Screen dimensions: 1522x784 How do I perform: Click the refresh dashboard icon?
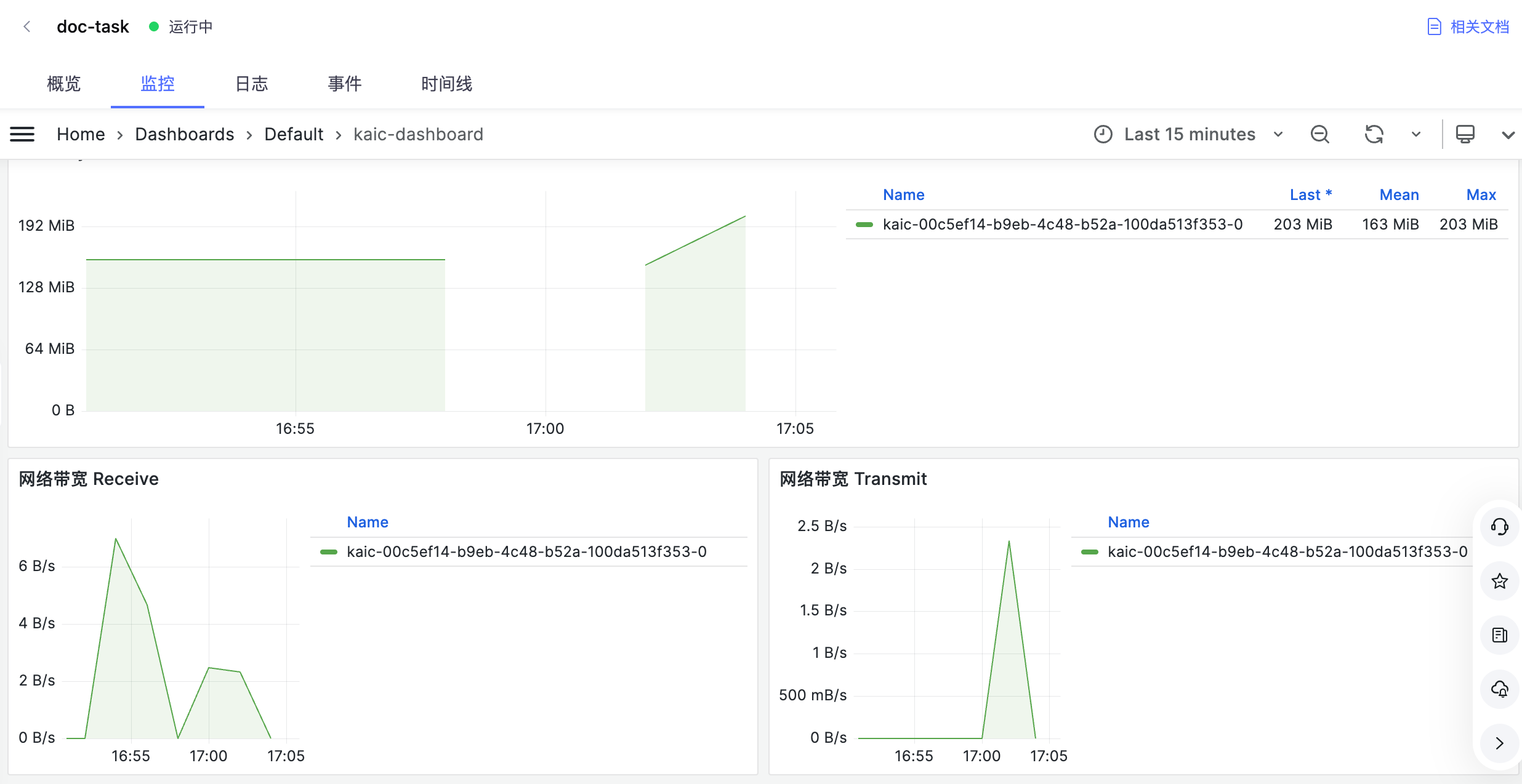(1374, 134)
